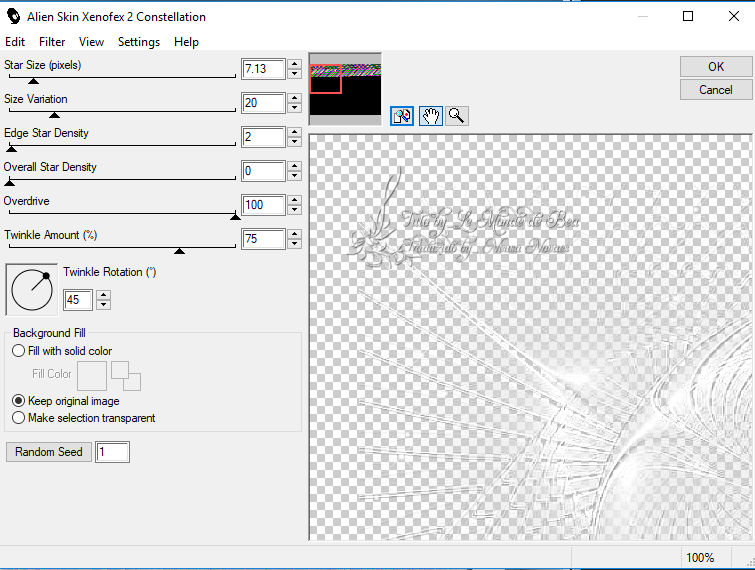Viewport: 755px width, 570px height.
Task: Increase Edge Star Density value
Action: (295, 131)
